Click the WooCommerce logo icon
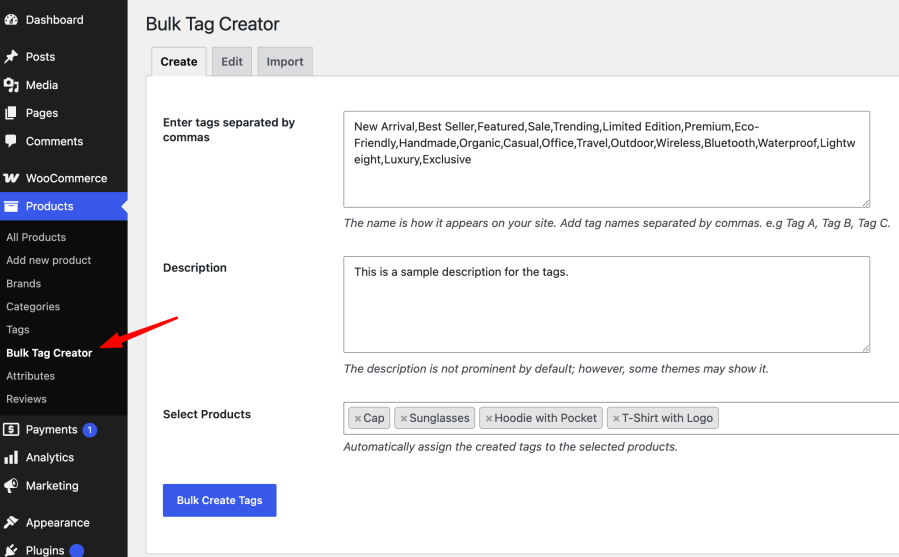The image size is (899, 557). coord(11,178)
